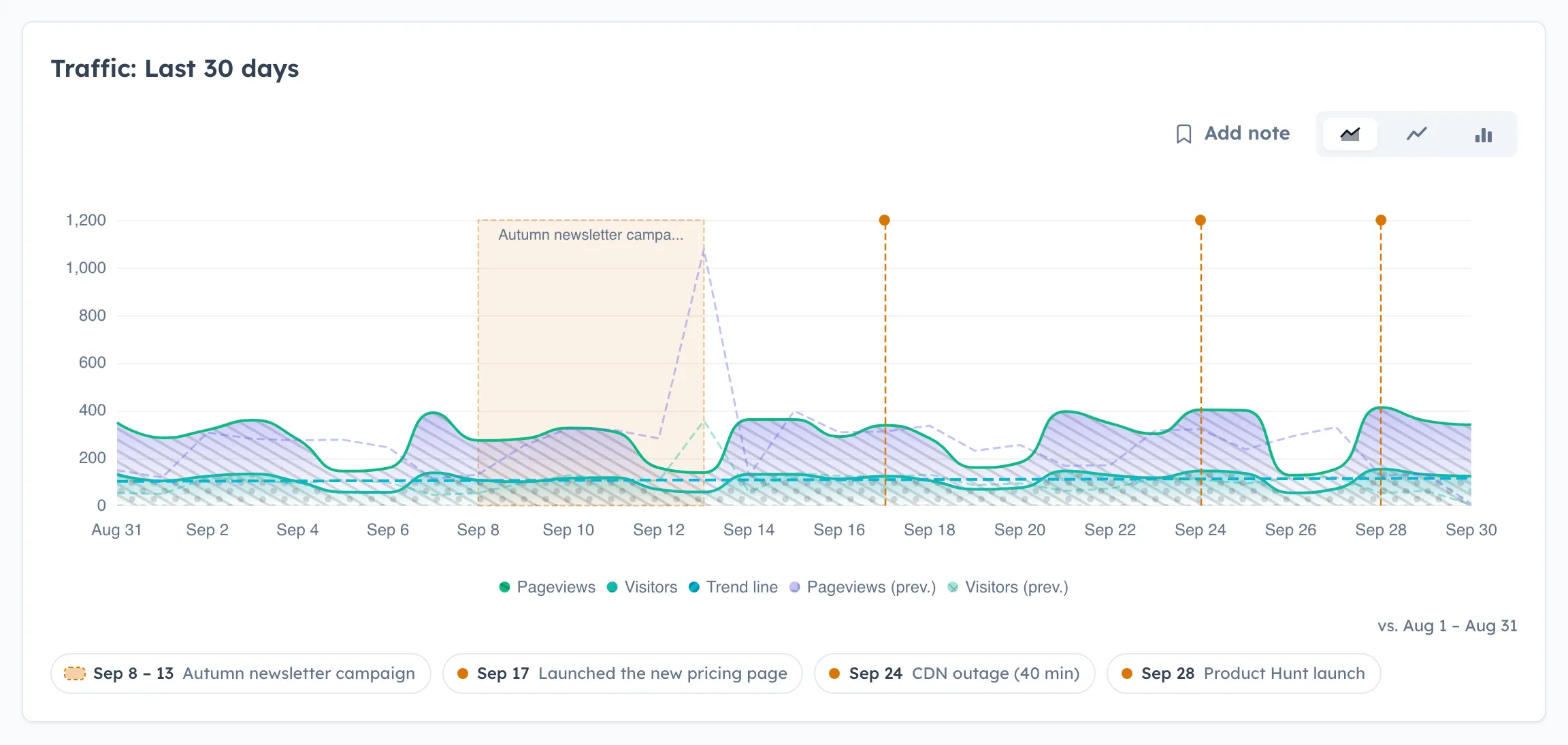This screenshot has height=745, width=1568.
Task: Switch to area chart view
Action: point(1350,134)
